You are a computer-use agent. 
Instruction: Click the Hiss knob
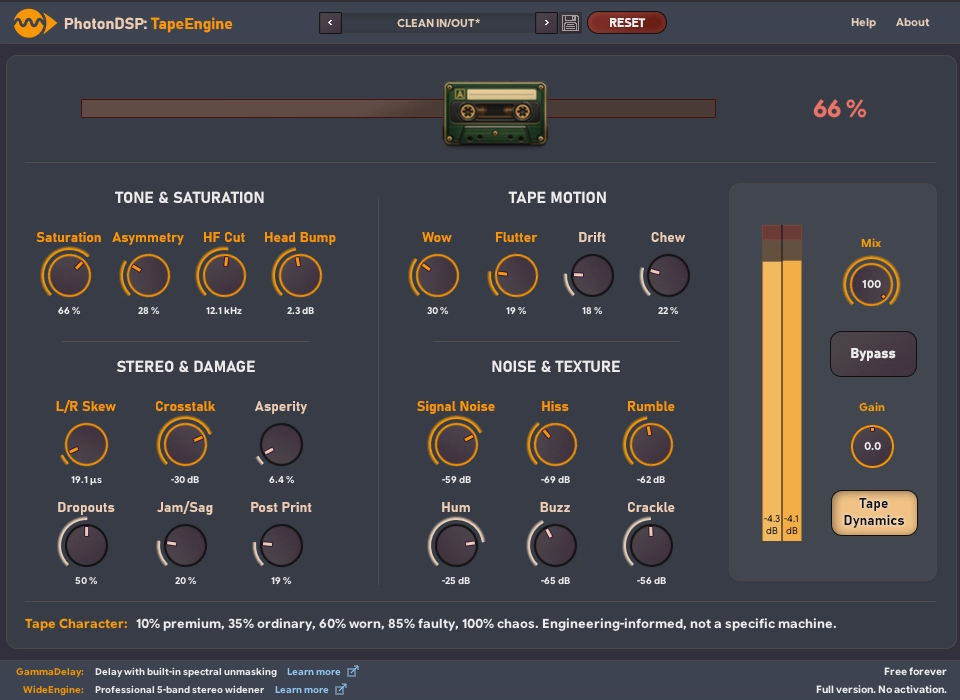(555, 445)
